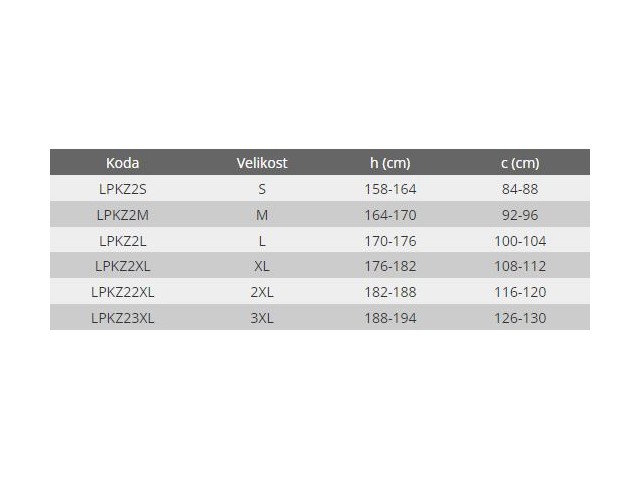Click the 3XL size cell
The image size is (640, 480).
click(262, 318)
